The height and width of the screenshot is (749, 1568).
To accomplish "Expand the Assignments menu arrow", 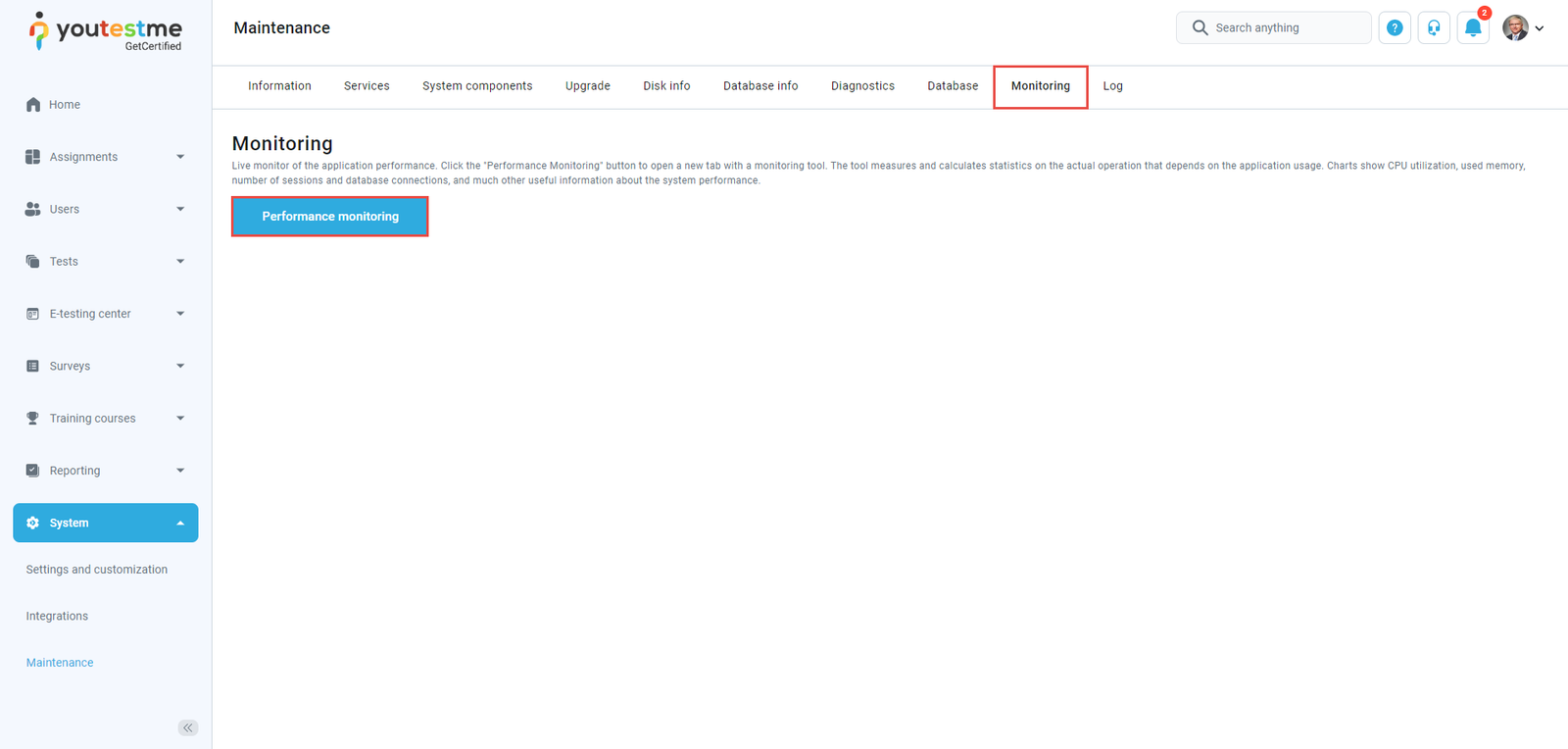I will 180,157.
